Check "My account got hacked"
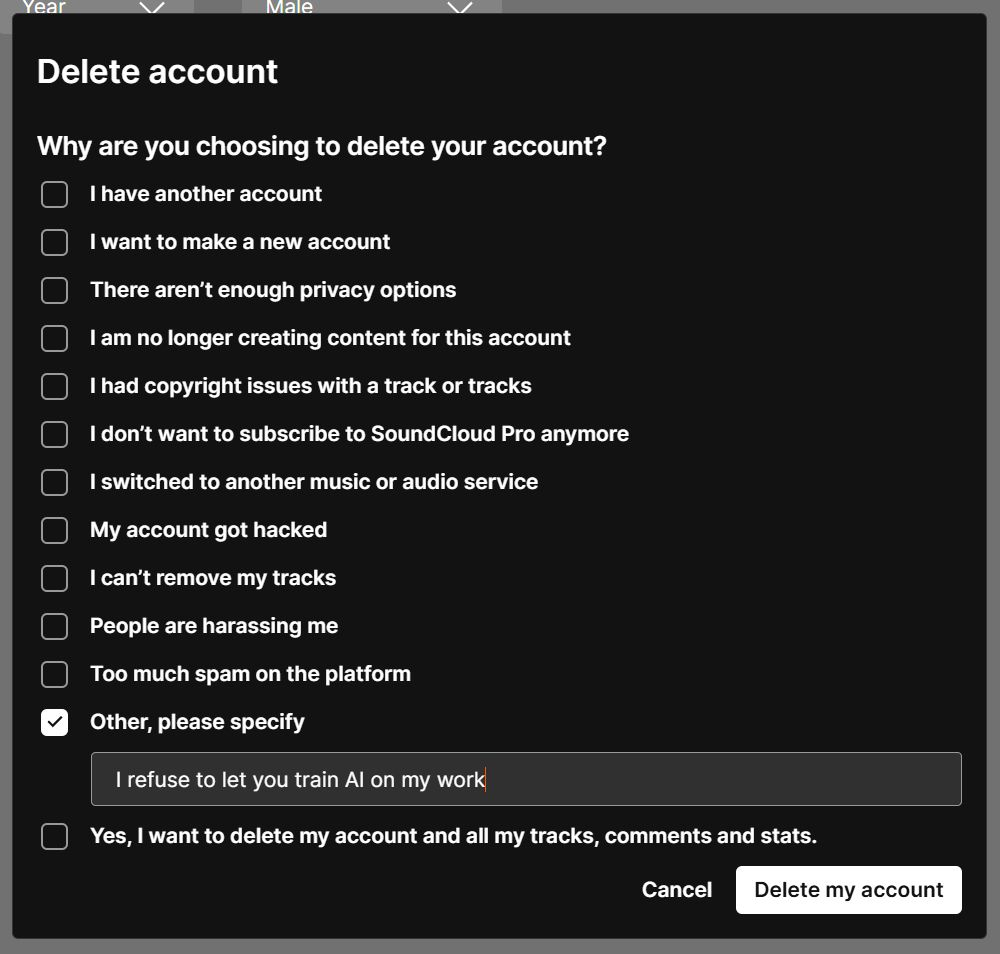Screen dimensions: 1000x954 click(x=54, y=530)
